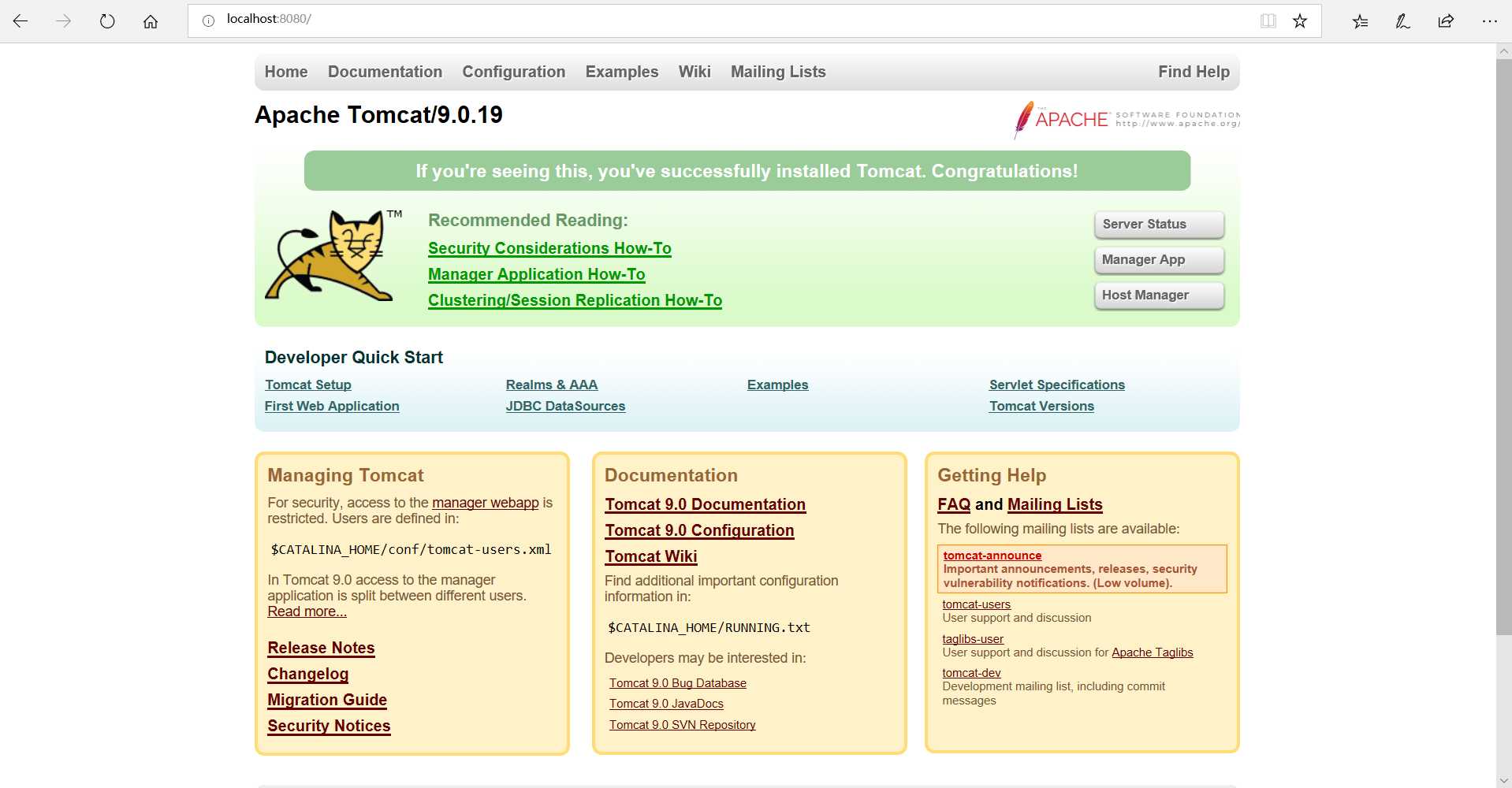Open the JDBC DataSources link
This screenshot has width=1512, height=788.
tap(565, 406)
